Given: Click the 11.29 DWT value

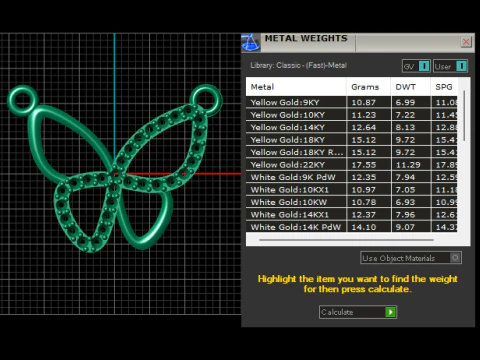Looking at the screenshot, I should pos(408,165).
